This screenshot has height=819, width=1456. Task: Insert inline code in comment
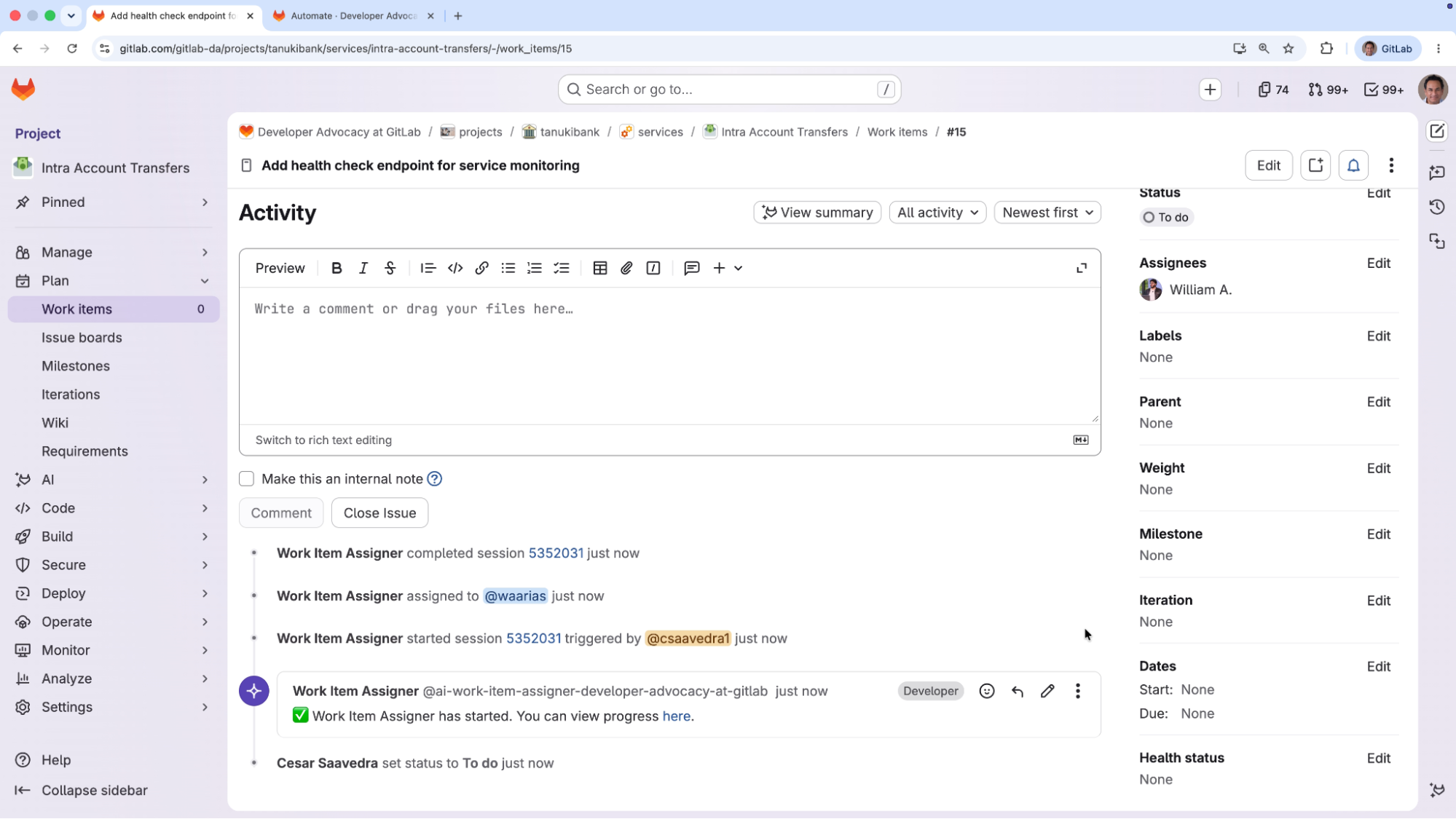click(455, 269)
